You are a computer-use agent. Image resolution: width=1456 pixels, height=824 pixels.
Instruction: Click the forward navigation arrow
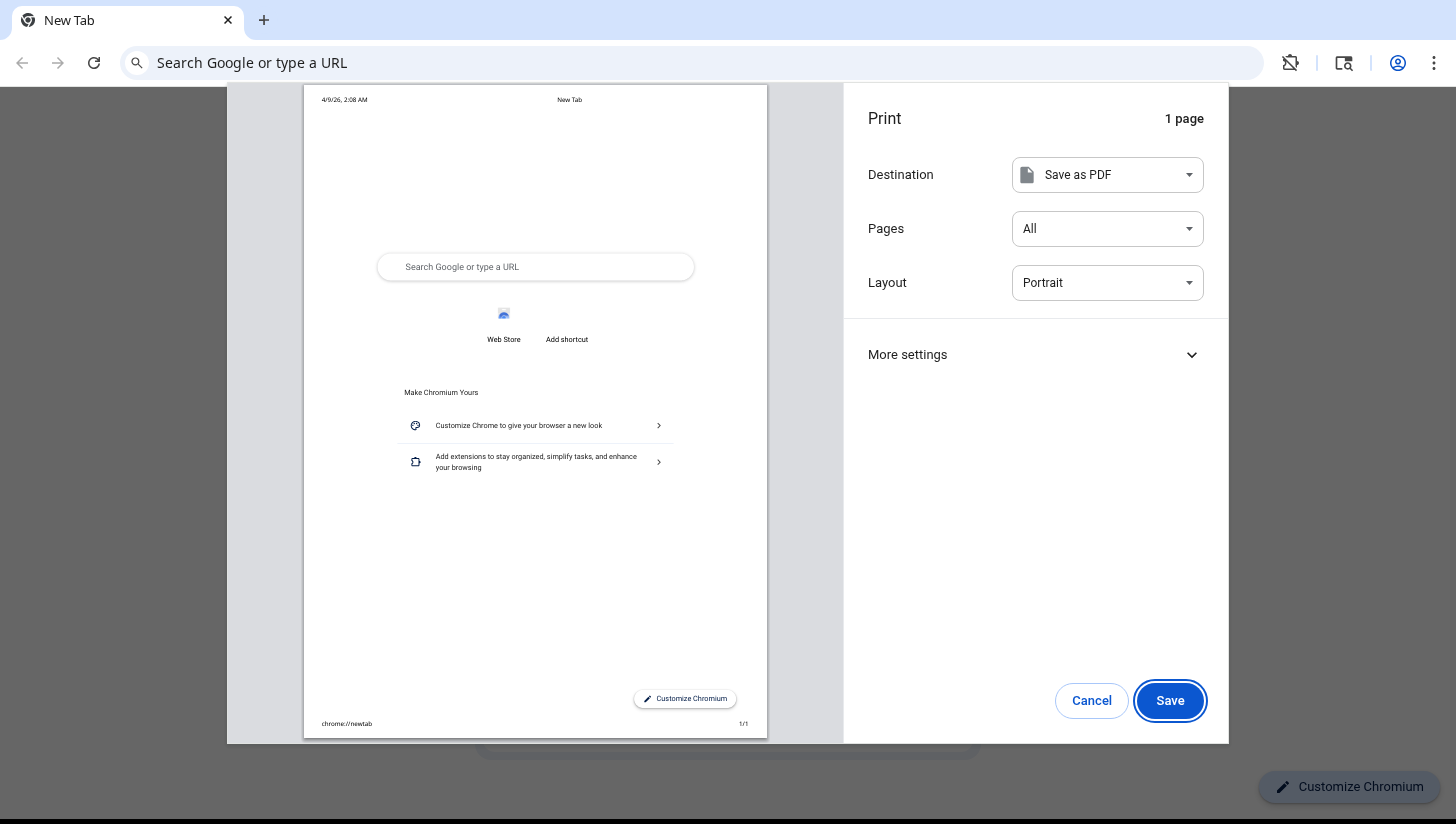click(58, 63)
